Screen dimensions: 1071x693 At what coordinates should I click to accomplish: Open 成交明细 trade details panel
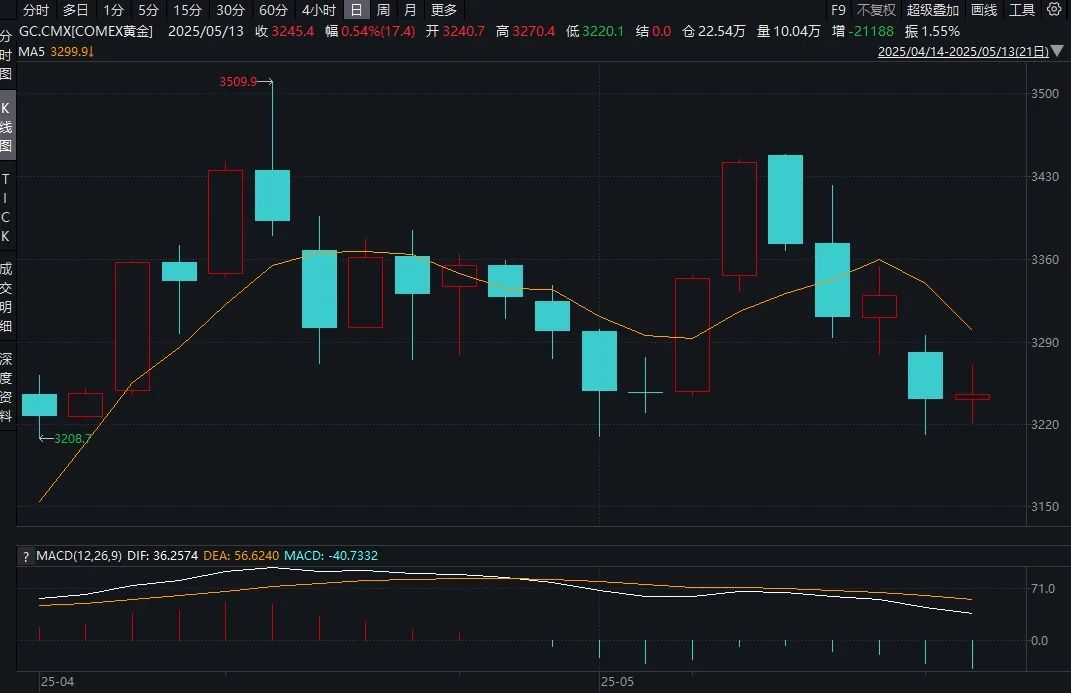pos(6,297)
